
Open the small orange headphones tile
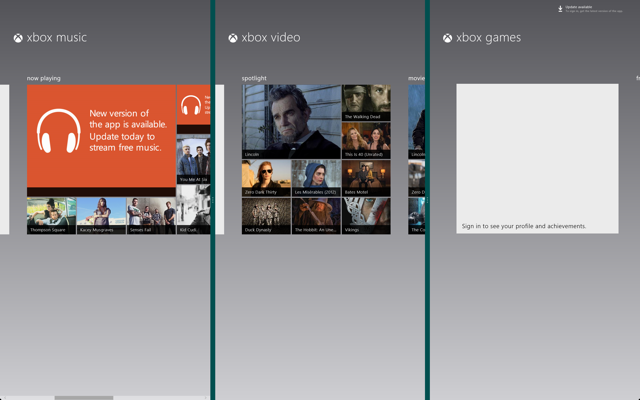pos(193,105)
